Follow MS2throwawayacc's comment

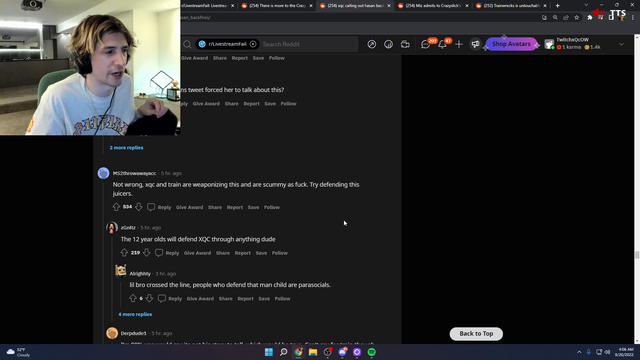pos(272,207)
